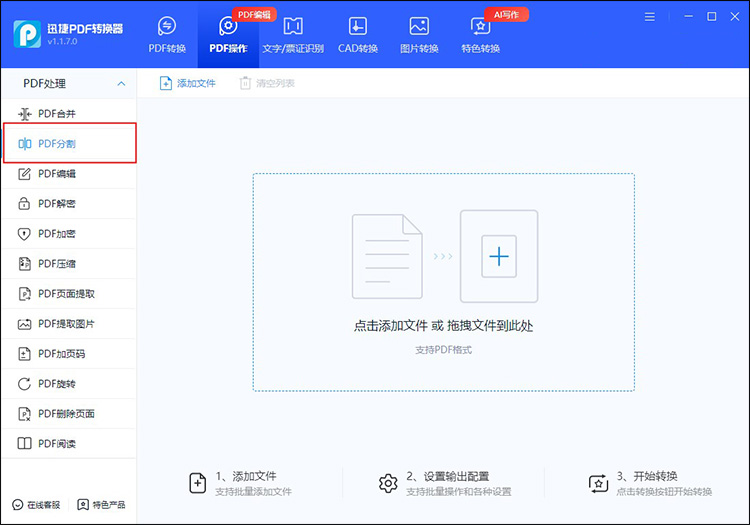Click the PDF阅读 book icon

[24, 444]
